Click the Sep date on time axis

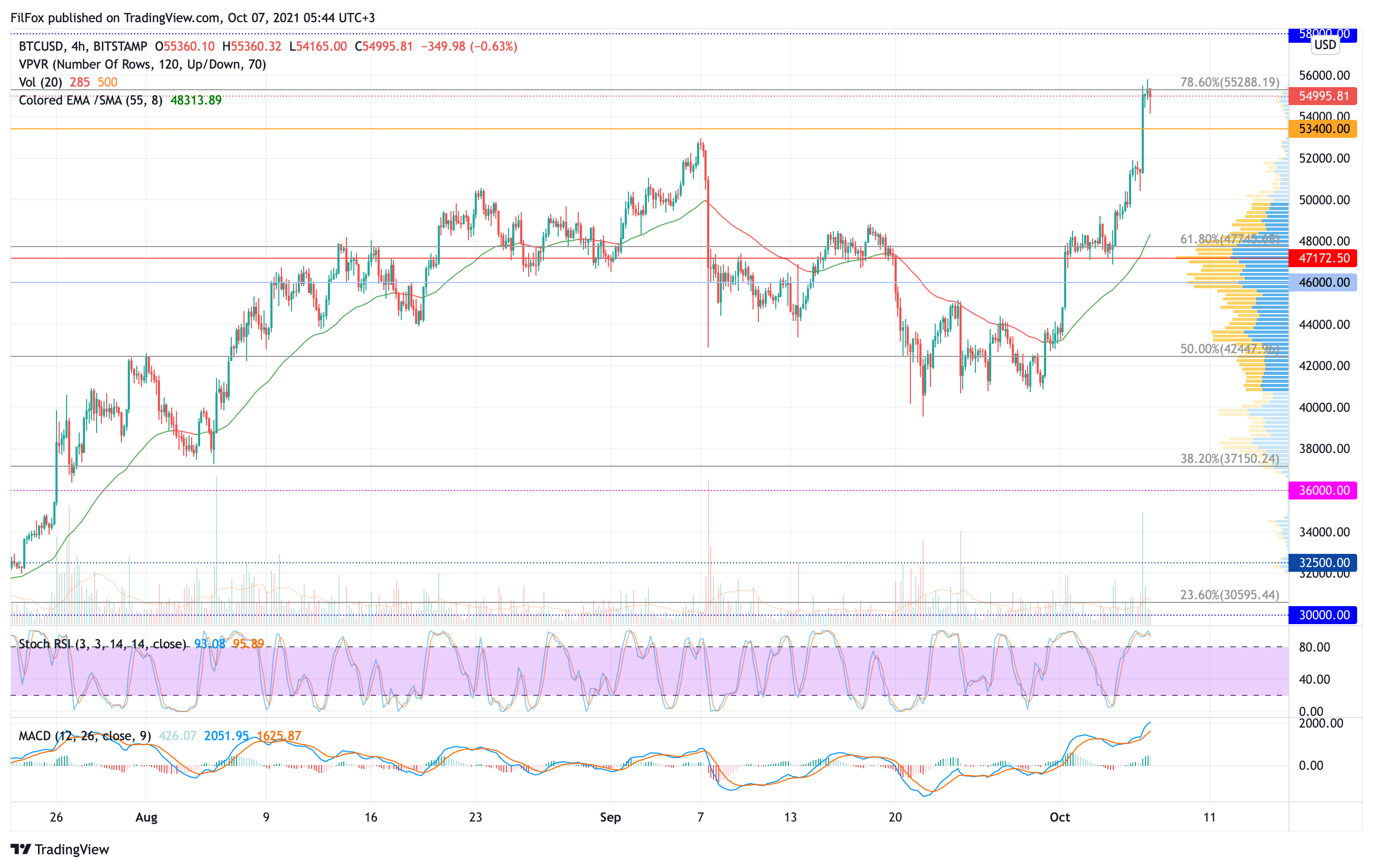click(610, 817)
